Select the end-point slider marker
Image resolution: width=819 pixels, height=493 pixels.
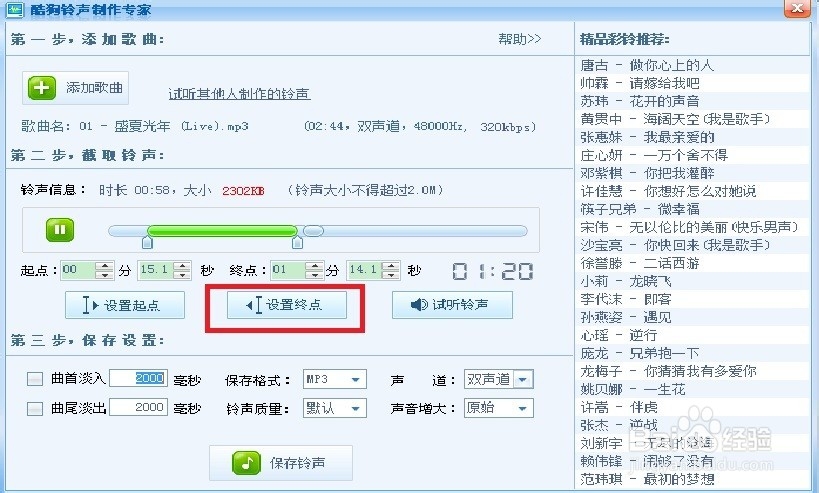(297, 242)
